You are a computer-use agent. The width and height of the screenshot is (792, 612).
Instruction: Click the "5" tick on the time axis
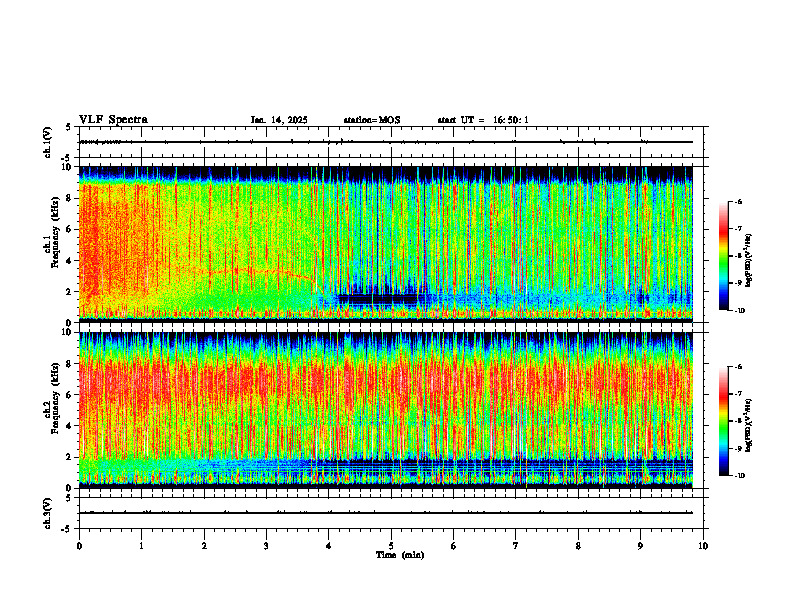click(391, 546)
